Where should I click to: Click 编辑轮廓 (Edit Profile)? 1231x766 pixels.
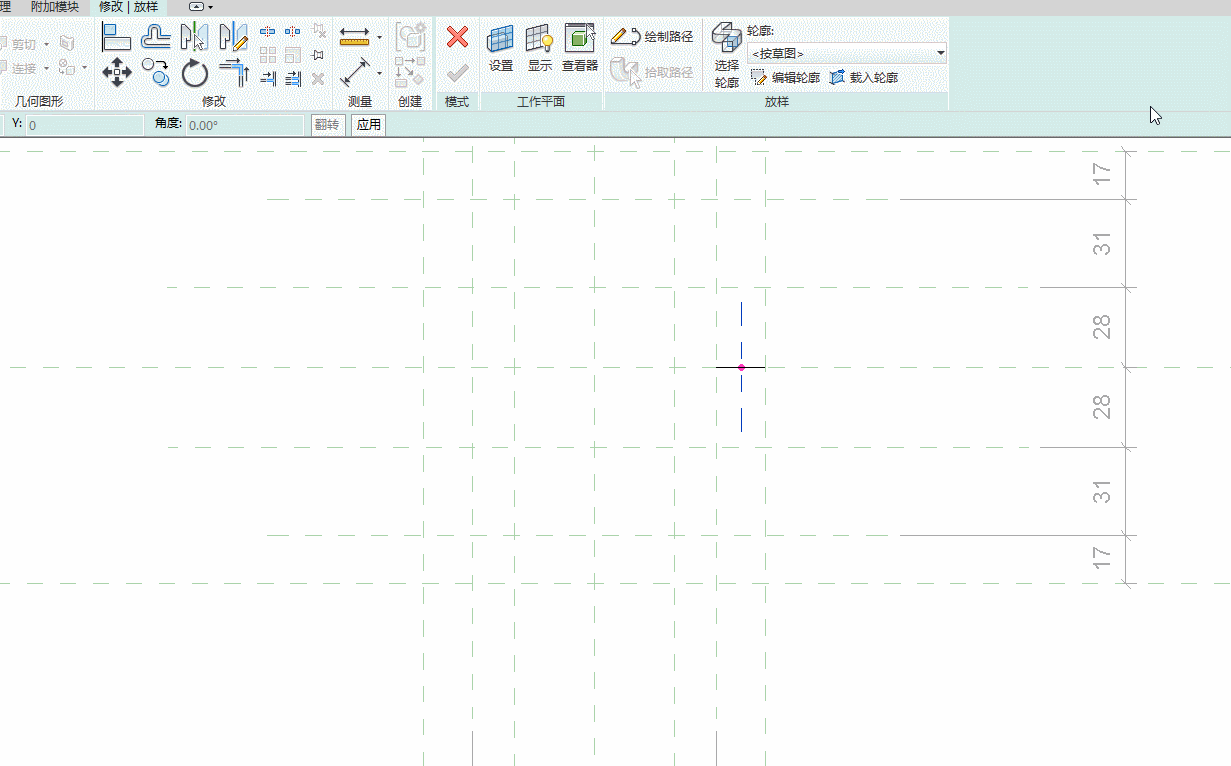pyautogui.click(x=785, y=77)
